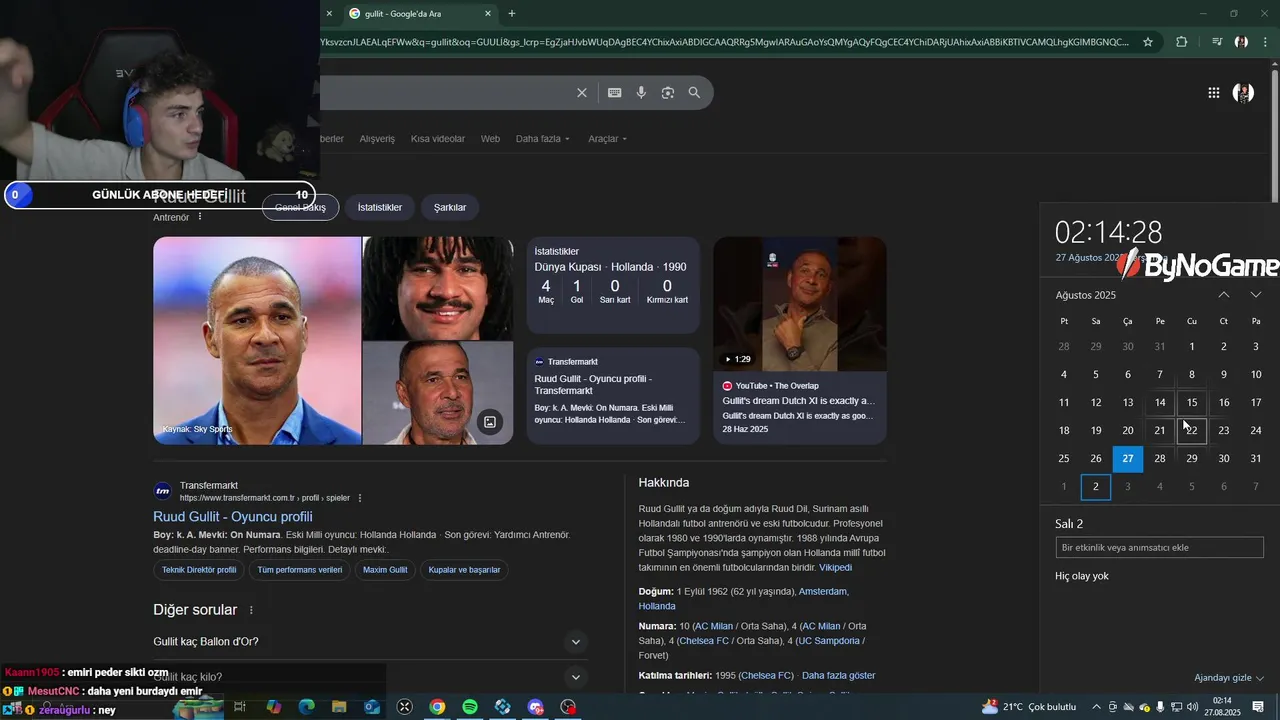This screenshot has height=720, width=1280.
Task: Switch to the Alışveriş search tab
Action: (x=377, y=139)
